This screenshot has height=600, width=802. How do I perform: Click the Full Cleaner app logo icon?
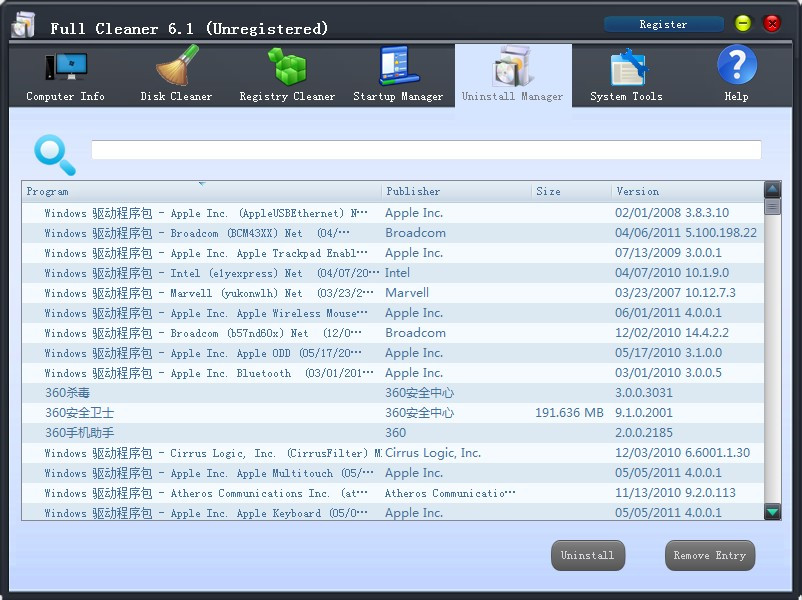[23, 25]
